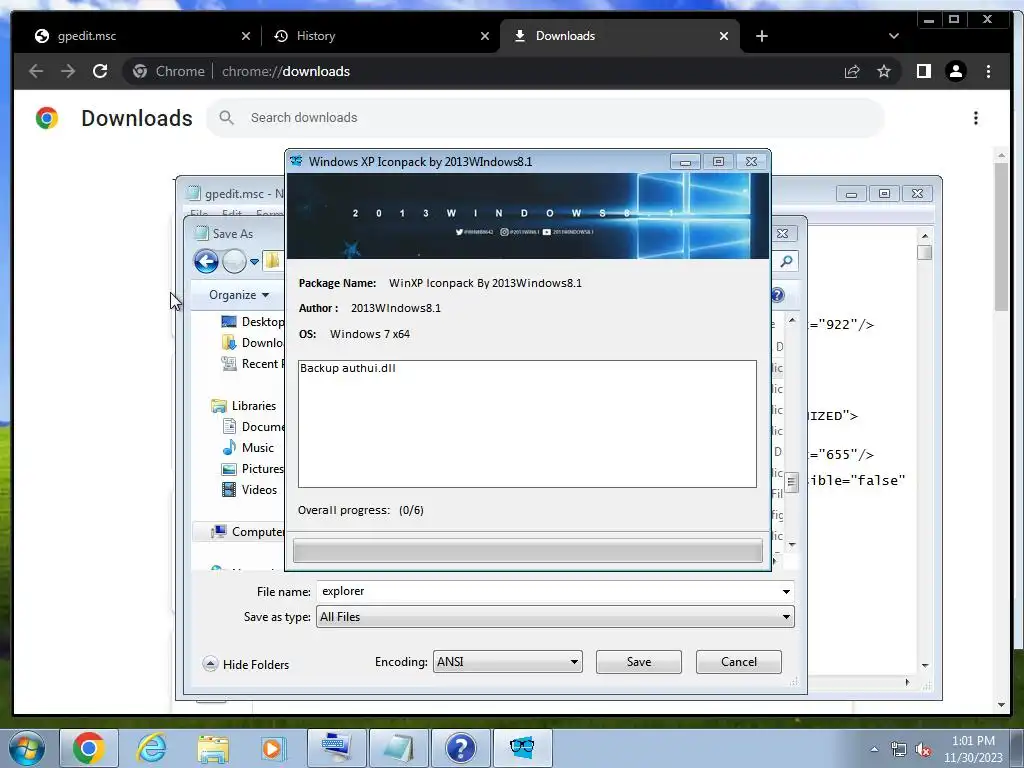Open the Windows Start orb
The width and height of the screenshot is (1024, 768).
[x=26, y=748]
